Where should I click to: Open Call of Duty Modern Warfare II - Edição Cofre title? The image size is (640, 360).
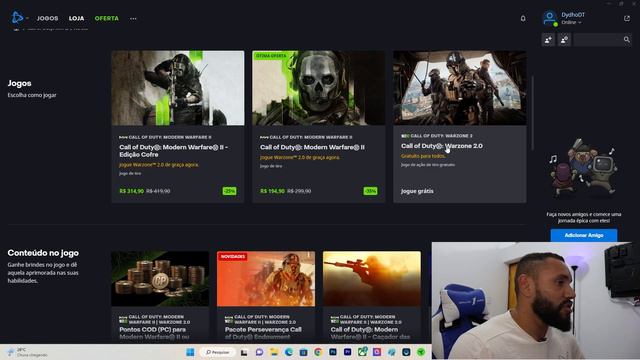point(173,151)
